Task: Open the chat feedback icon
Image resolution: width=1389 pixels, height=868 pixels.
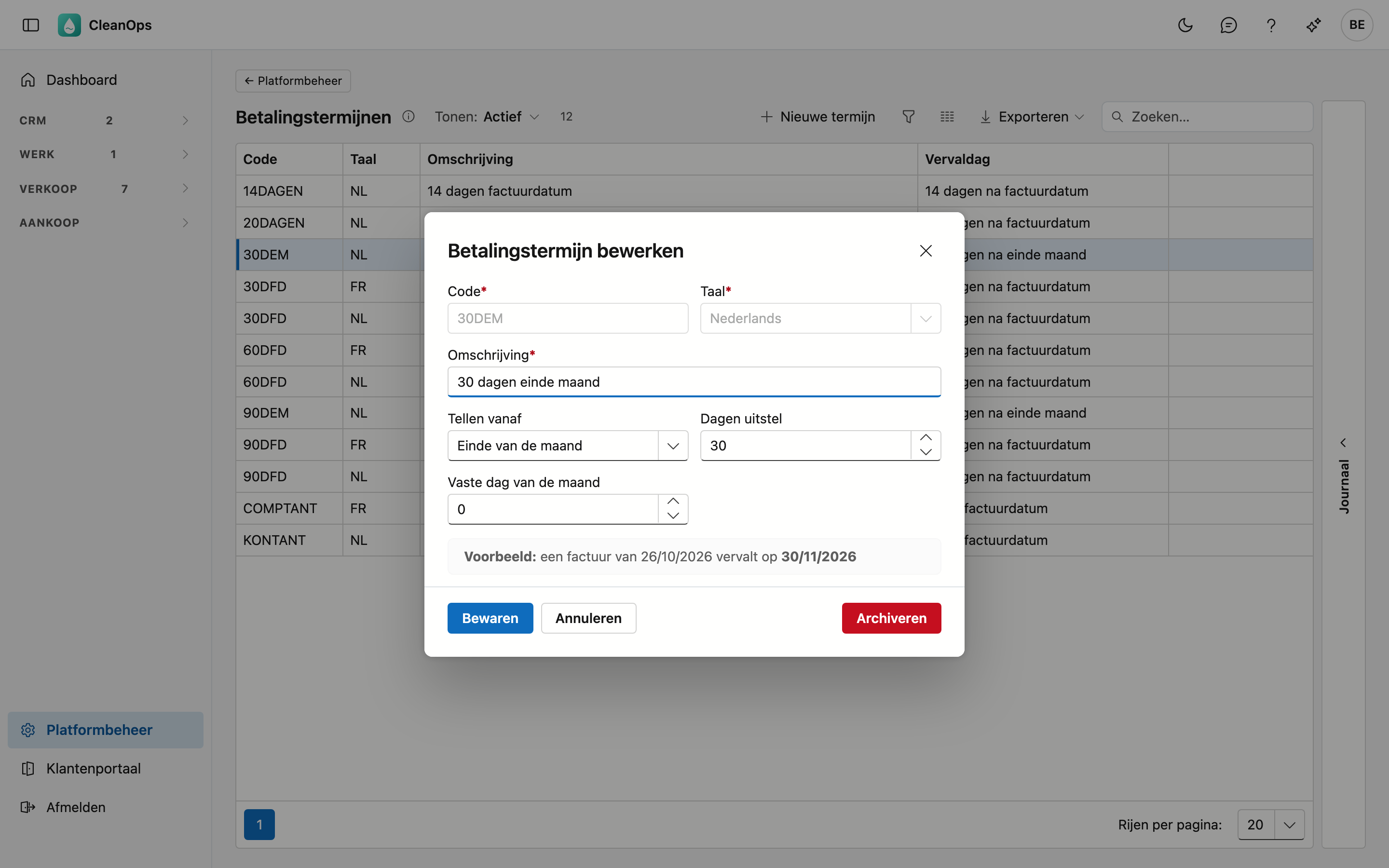Action: coord(1228,25)
